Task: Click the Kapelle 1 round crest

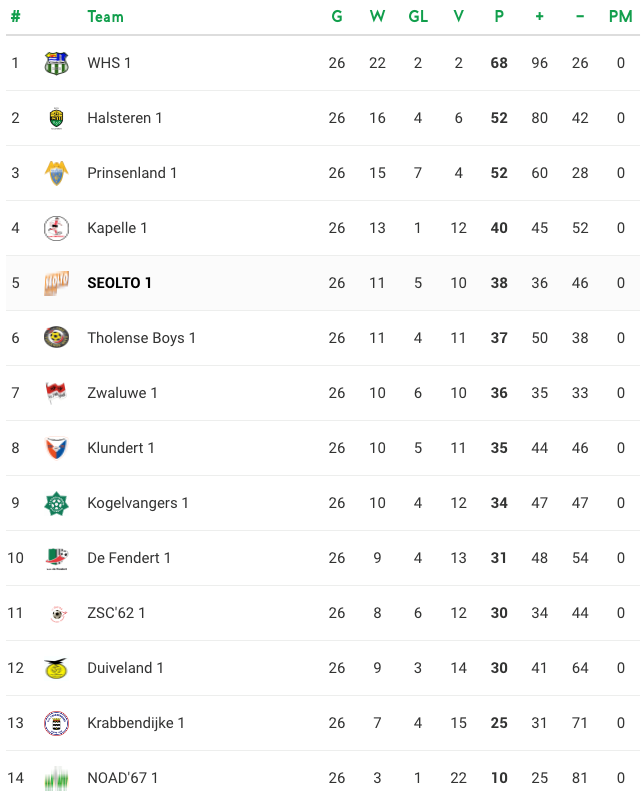Action: click(x=56, y=228)
